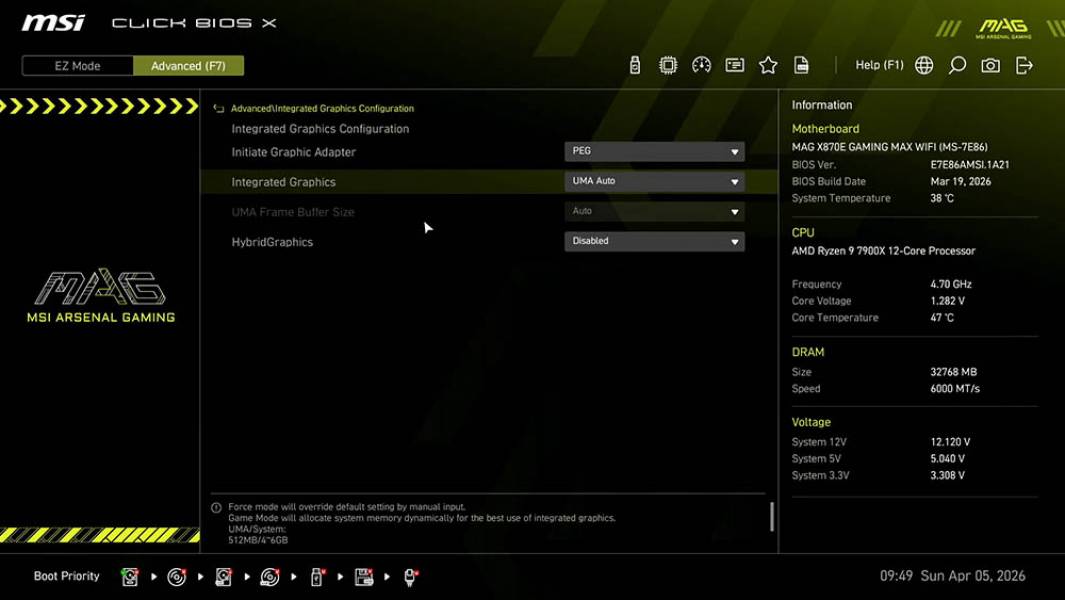This screenshot has width=1065, height=600.
Task: Click the CPU chip hardware icon in toolbar
Action: [x=668, y=64]
